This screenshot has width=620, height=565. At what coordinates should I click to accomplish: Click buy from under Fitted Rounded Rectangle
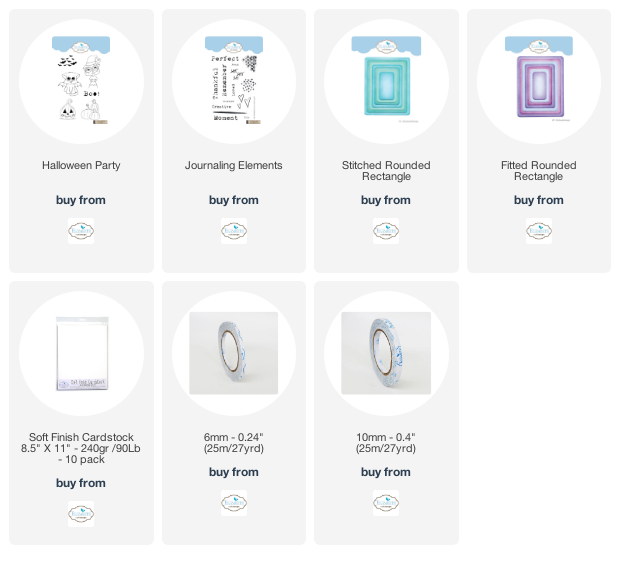tap(539, 200)
